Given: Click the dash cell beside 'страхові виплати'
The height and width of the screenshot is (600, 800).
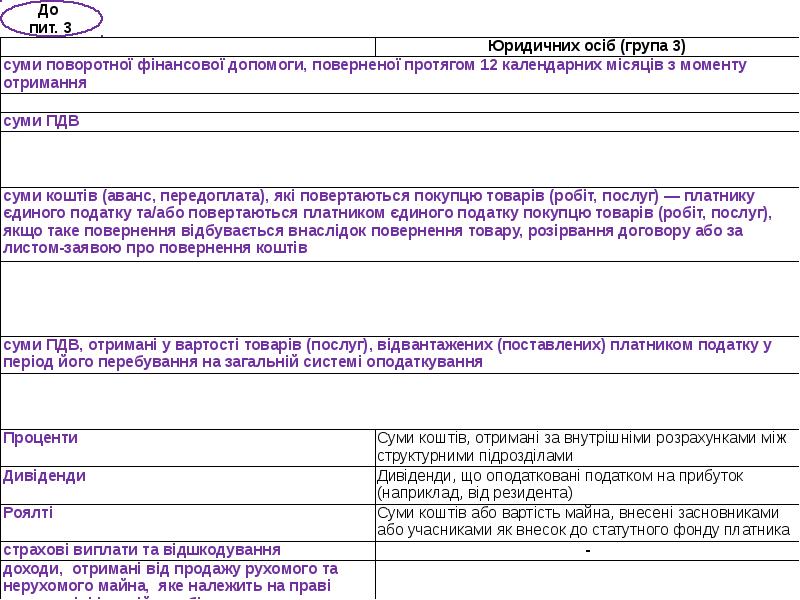Looking at the screenshot, I should tap(587, 550).
